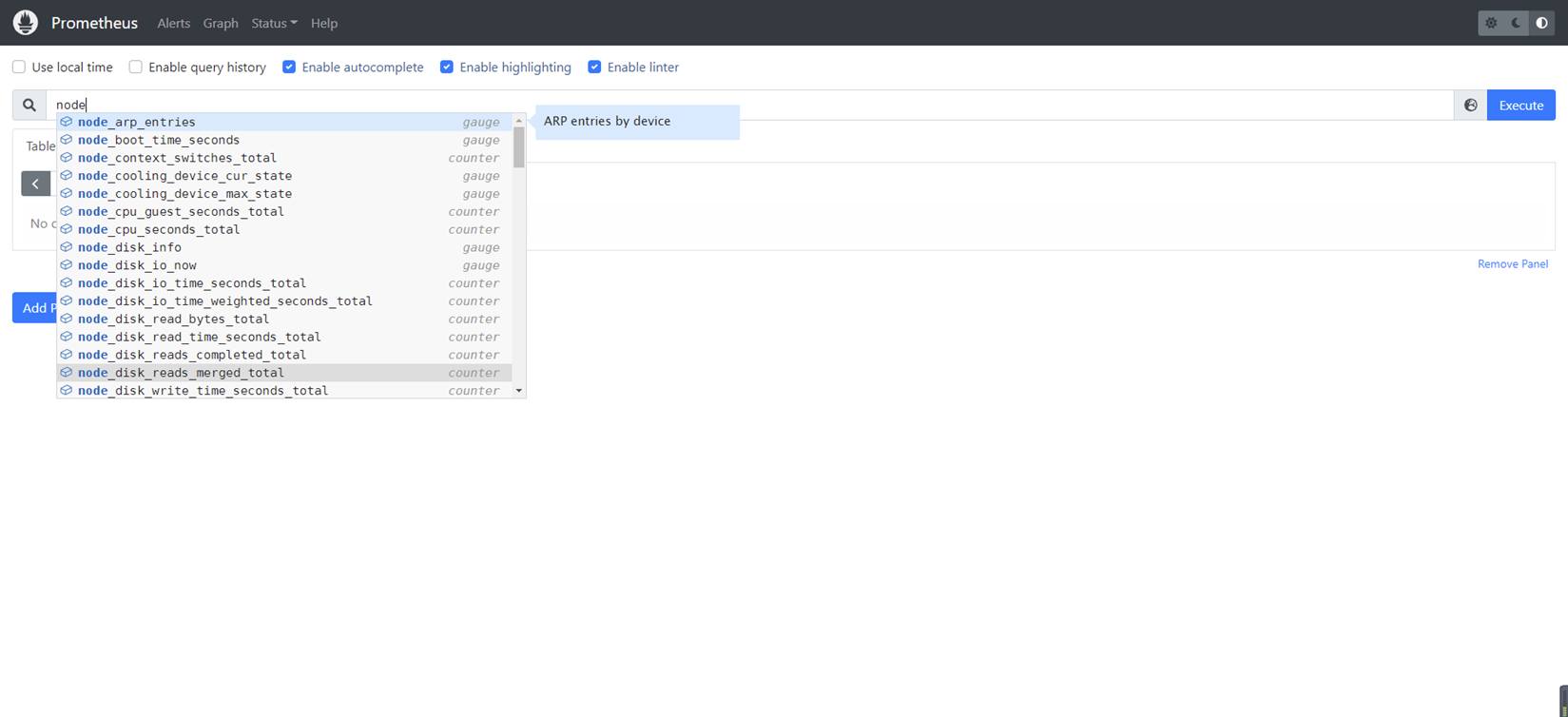Click the Prometheus brand title
1568x717 pixels.
tap(94, 23)
